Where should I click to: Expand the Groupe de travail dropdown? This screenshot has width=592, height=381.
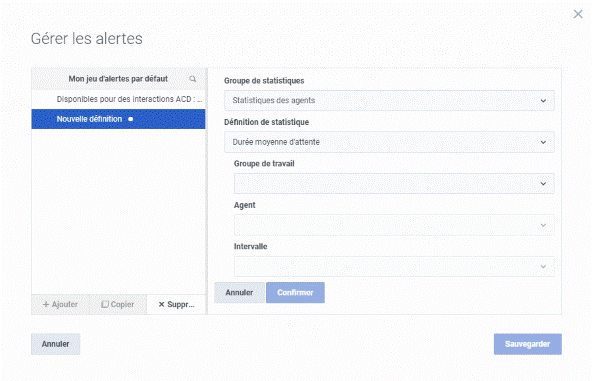(394, 184)
